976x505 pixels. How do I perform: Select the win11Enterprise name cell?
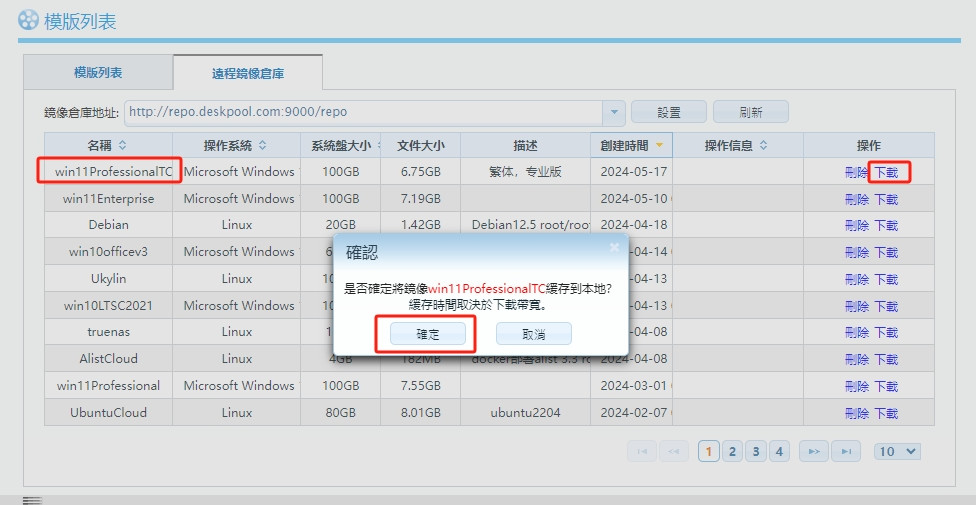point(108,199)
